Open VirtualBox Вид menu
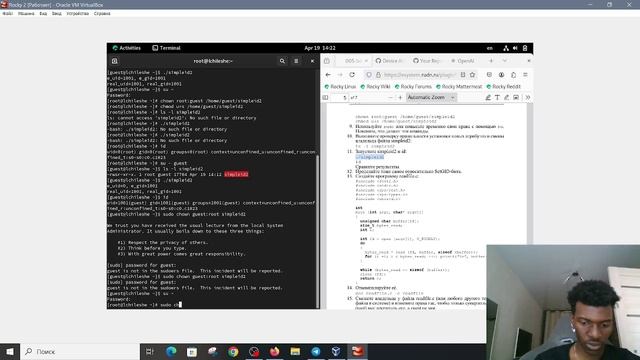Screen dimensions: 640x360 43,13
